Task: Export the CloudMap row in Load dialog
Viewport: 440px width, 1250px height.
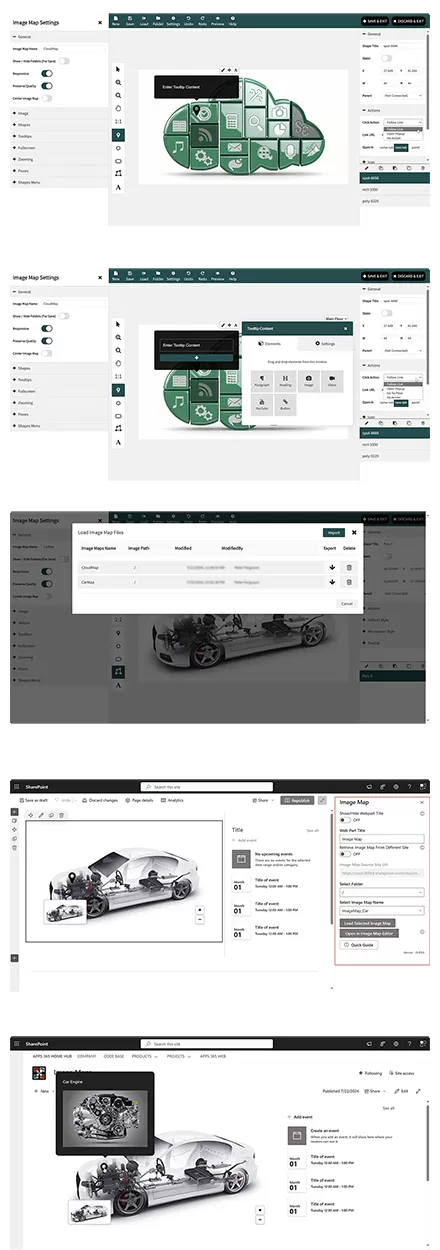Action: point(332,567)
